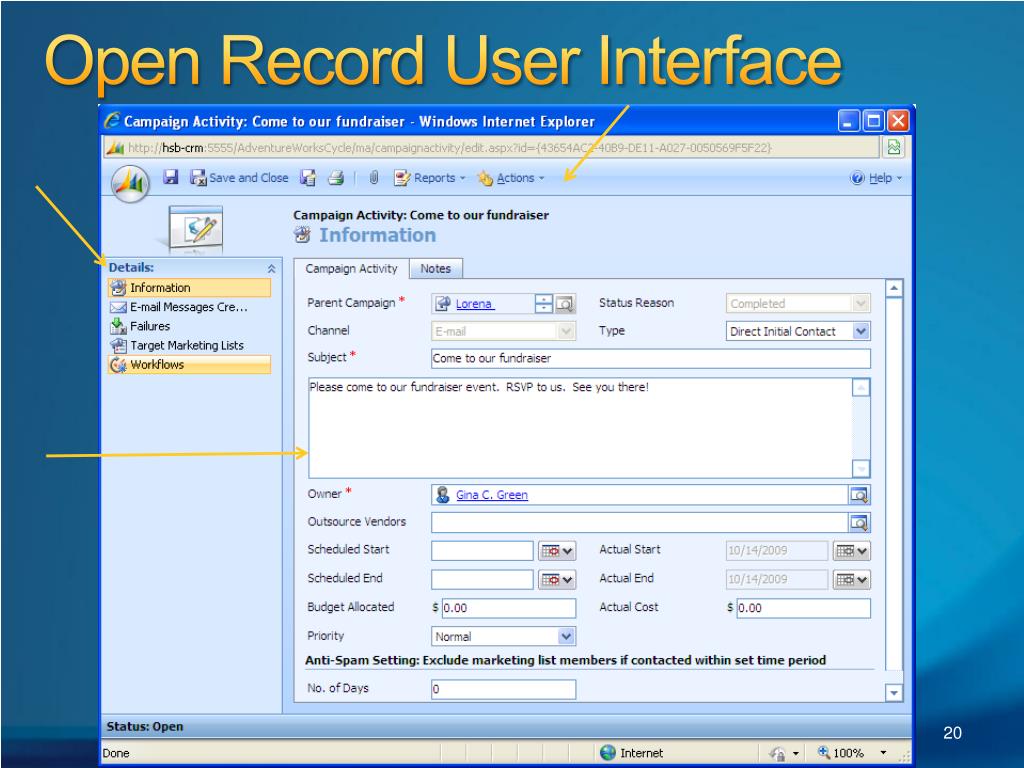
Task: Click description box scroll down arrow
Action: (861, 468)
